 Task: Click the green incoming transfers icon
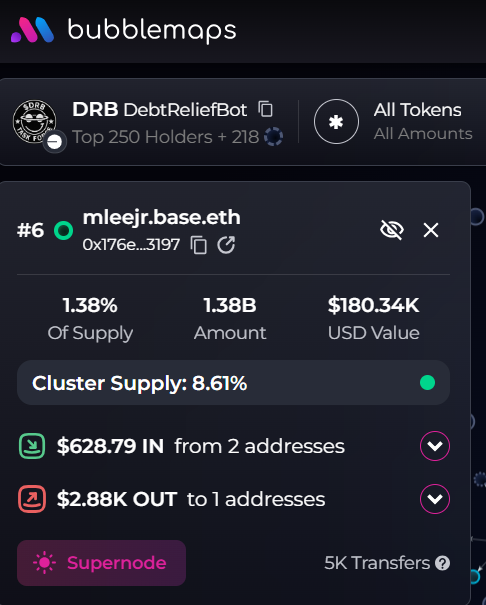(x=32, y=446)
